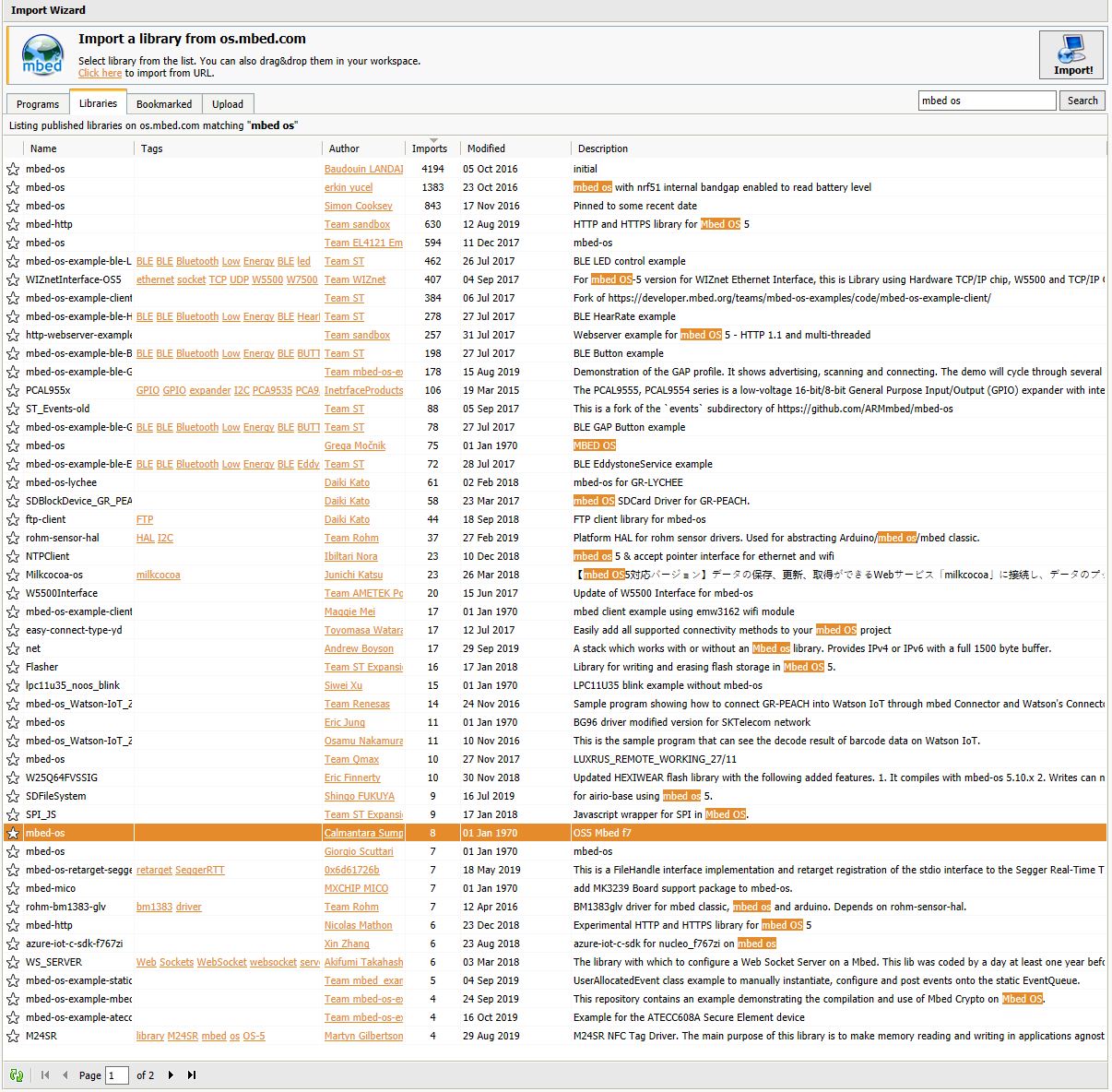Image resolution: width=1112 pixels, height=1092 pixels.
Task: Toggle bookmark star for PCAL955x
Action: click(13, 390)
